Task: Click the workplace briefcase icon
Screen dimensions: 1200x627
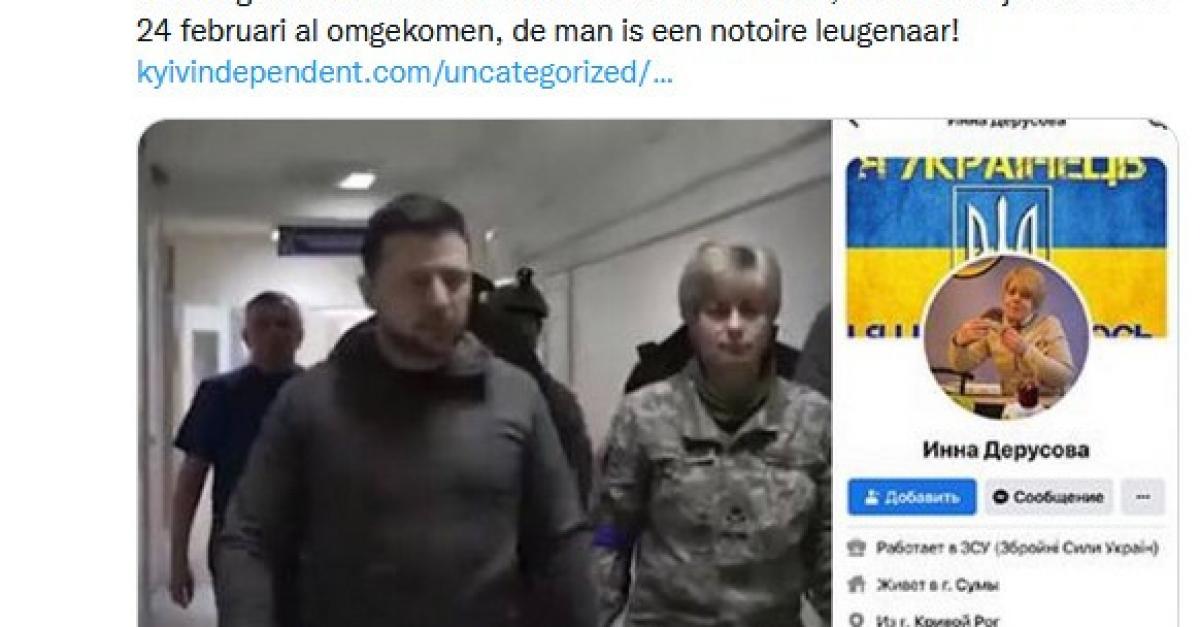Action: 855,548
